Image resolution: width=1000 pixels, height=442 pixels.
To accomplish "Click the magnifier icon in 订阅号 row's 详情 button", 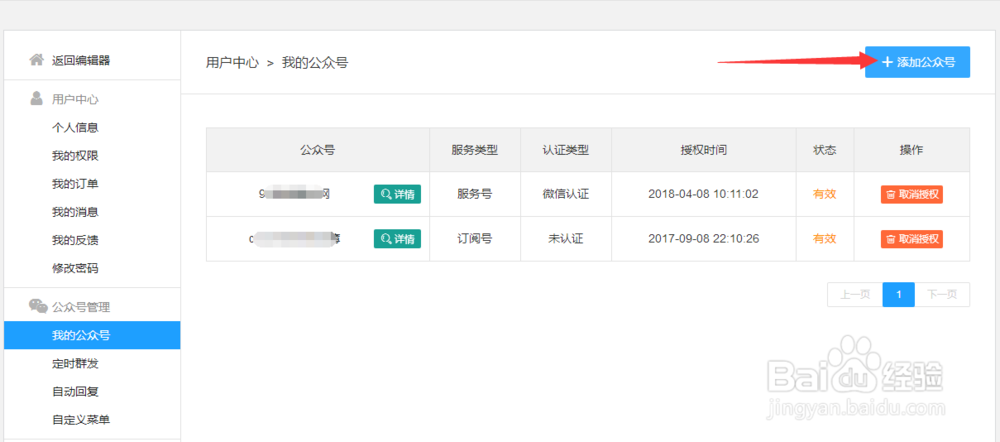I will tap(386, 239).
